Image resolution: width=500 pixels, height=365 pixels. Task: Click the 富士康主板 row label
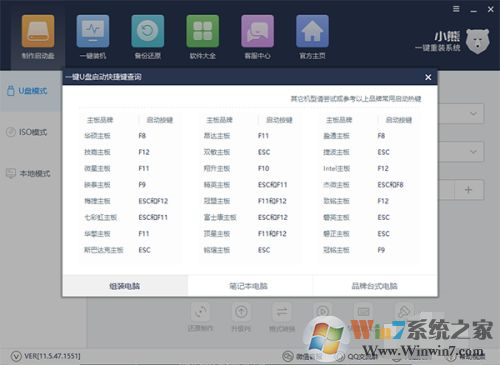(220, 217)
